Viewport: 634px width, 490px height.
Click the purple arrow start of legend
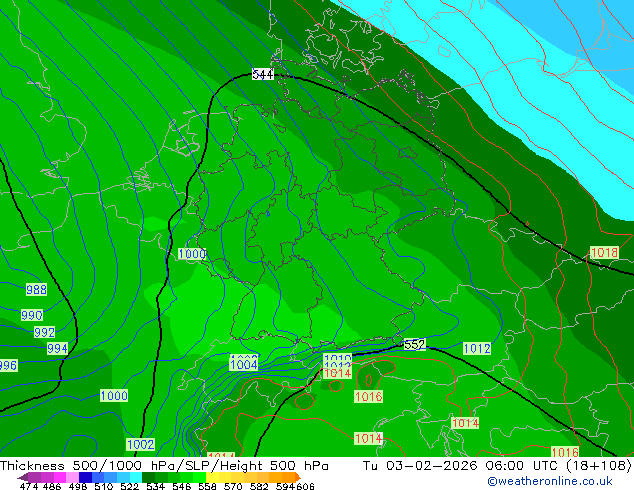point(23,477)
